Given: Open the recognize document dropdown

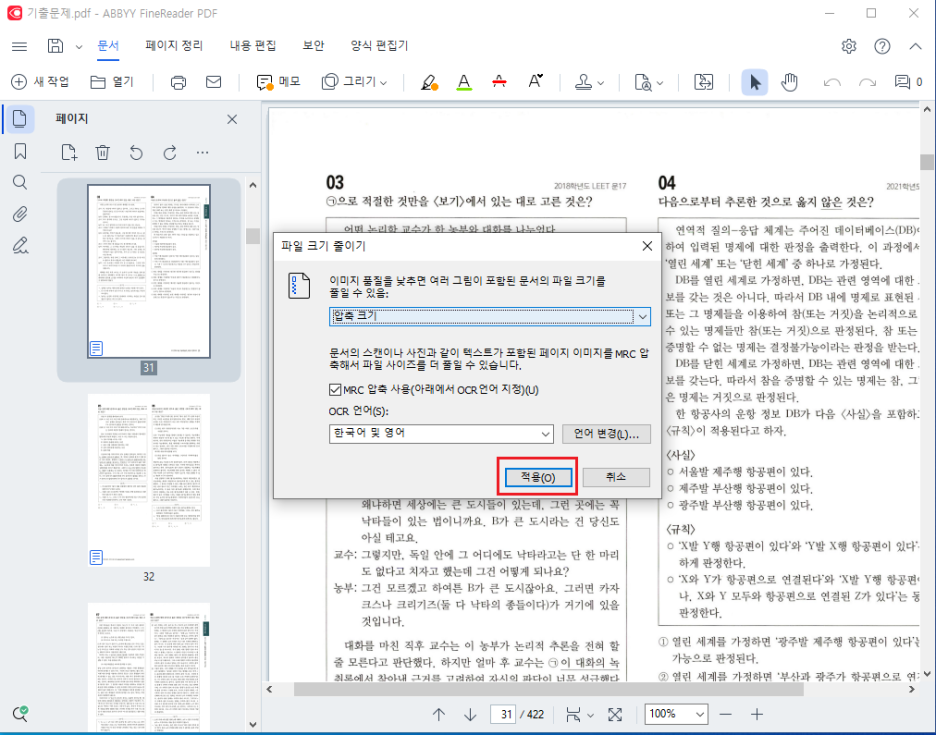Looking at the screenshot, I should (x=649, y=82).
